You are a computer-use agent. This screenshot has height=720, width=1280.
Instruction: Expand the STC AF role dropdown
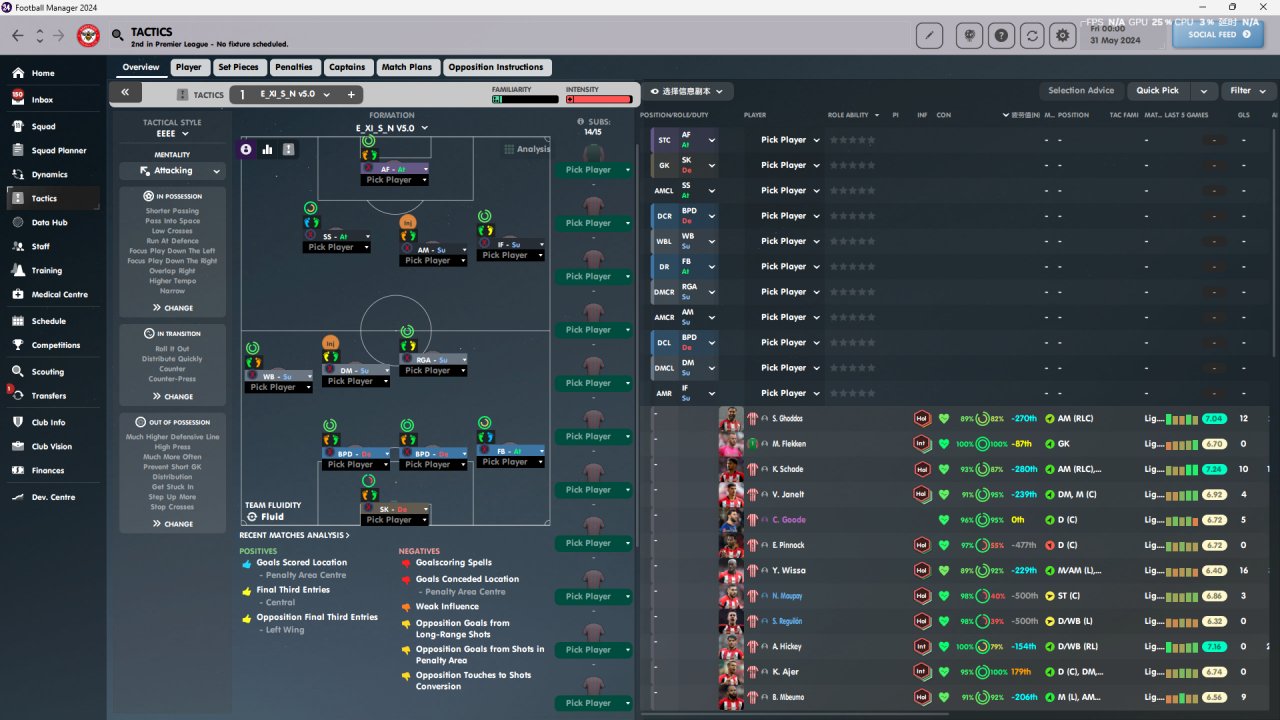[x=712, y=140]
